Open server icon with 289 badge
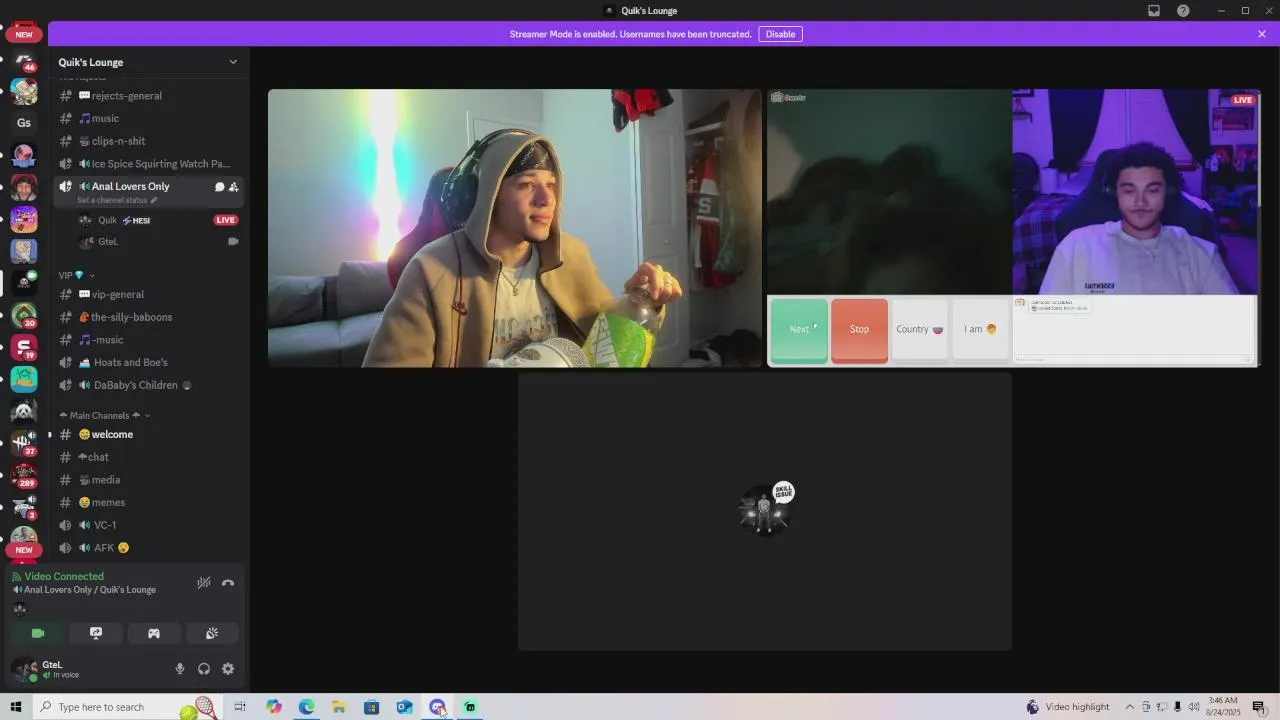Screen dimensions: 1280x720 point(24,473)
